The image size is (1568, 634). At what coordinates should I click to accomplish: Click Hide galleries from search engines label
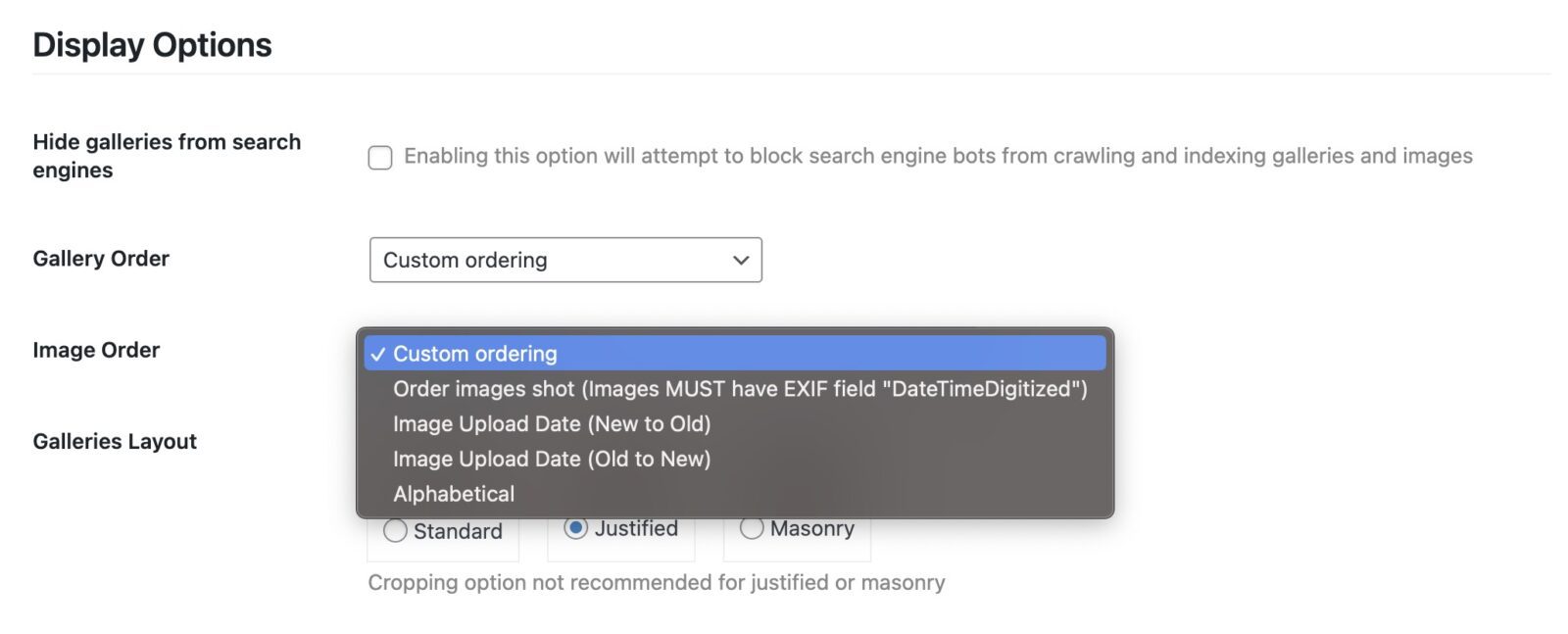tap(167, 156)
